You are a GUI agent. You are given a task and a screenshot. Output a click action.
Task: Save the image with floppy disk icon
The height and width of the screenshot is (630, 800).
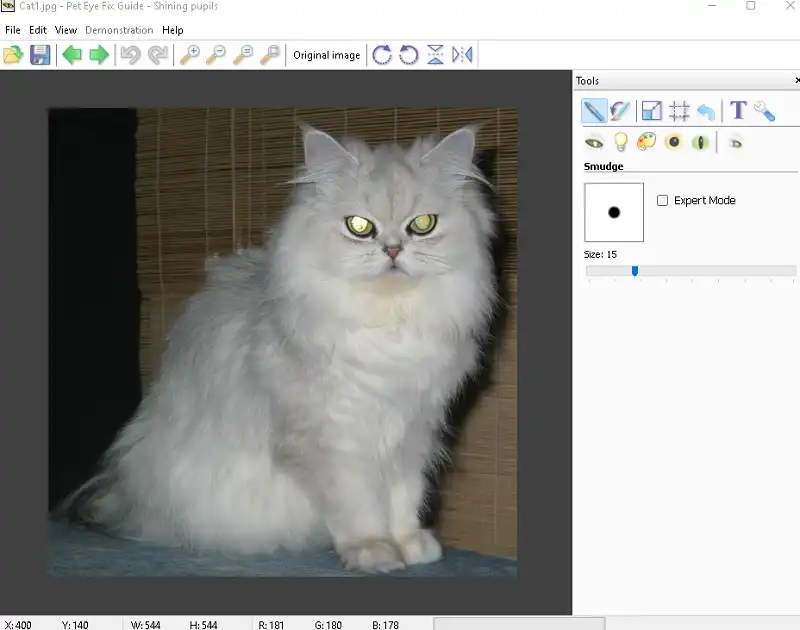click(40, 55)
